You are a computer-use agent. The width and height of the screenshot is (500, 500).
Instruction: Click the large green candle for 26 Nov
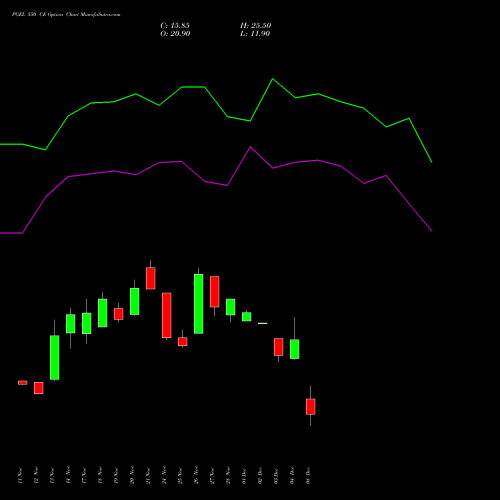199,304
